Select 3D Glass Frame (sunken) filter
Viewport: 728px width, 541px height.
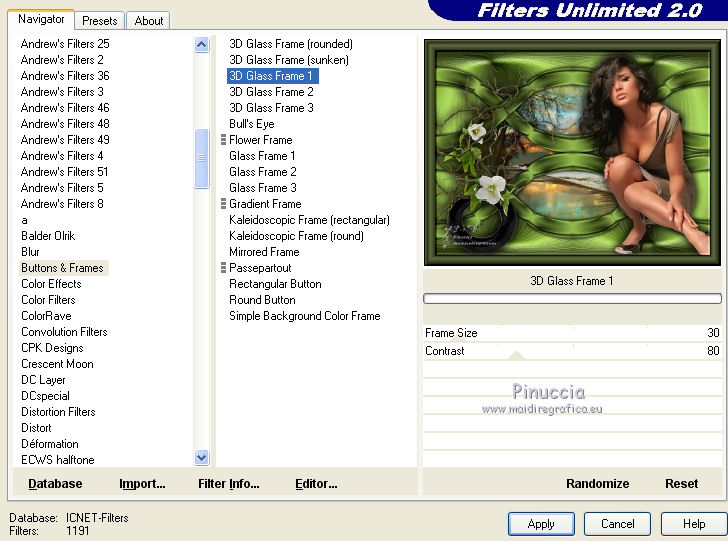(289, 60)
